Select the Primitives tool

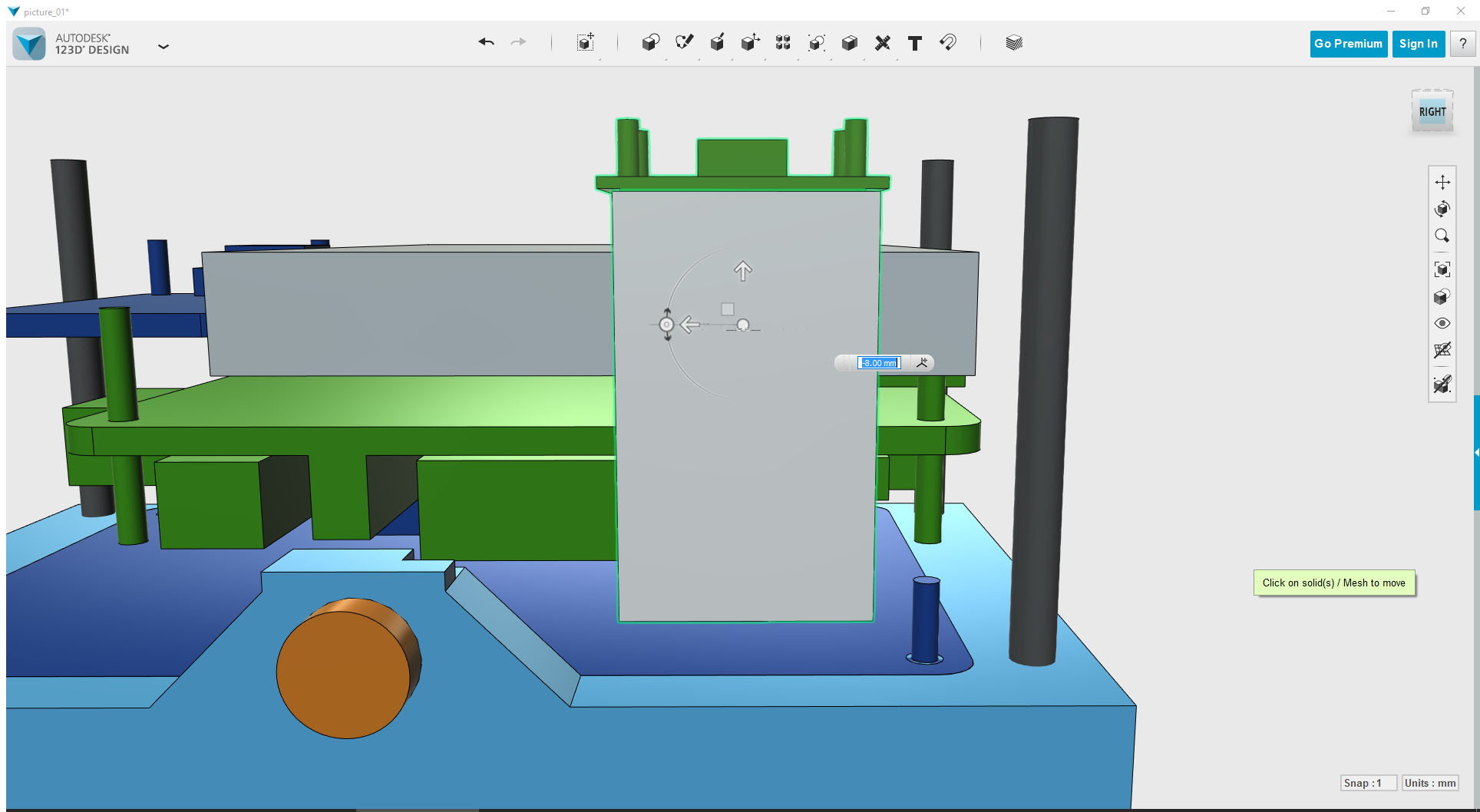(x=650, y=43)
